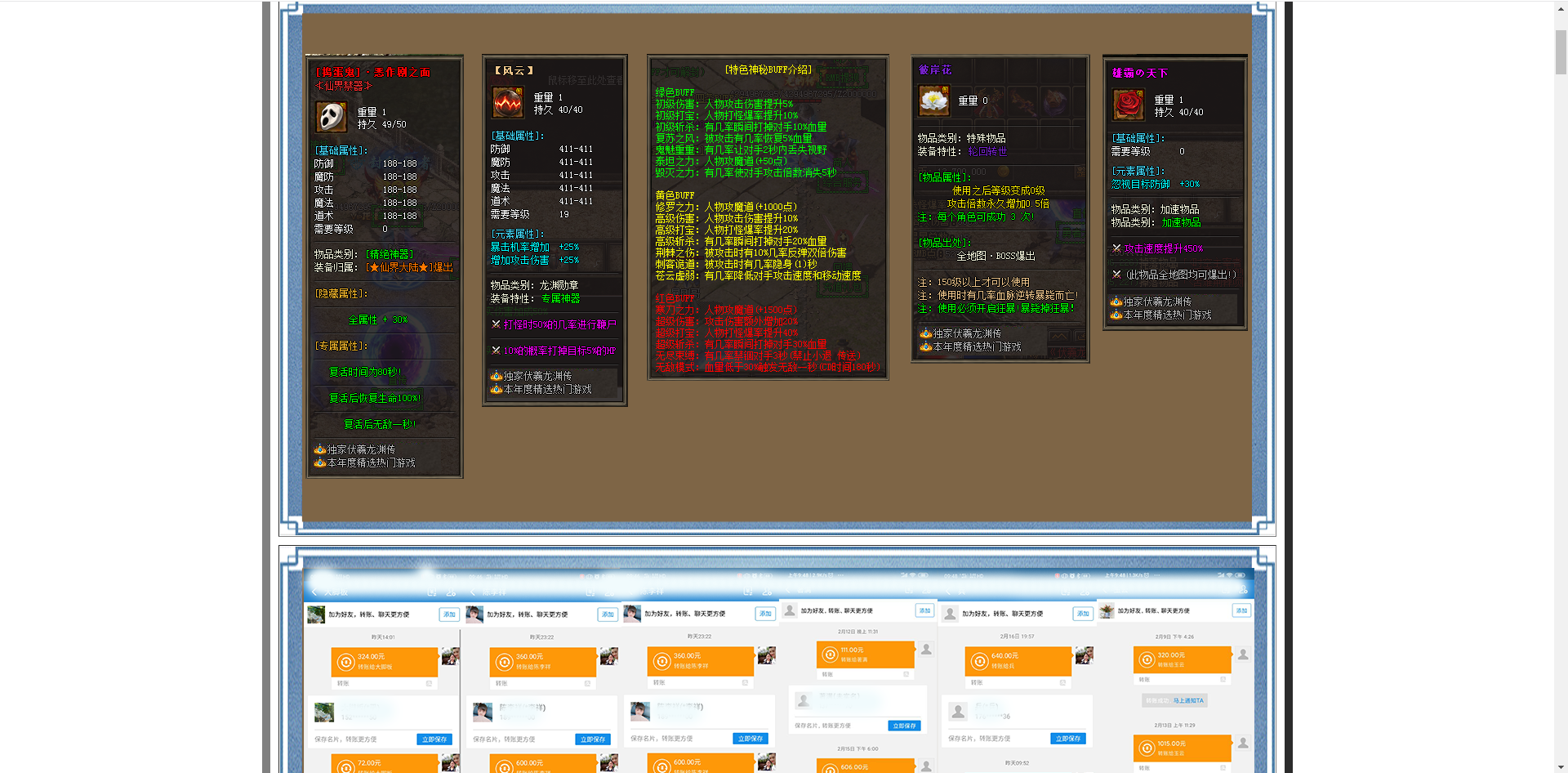Select the red rose item icon
The width and height of the screenshot is (1568, 773).
pos(1129,105)
